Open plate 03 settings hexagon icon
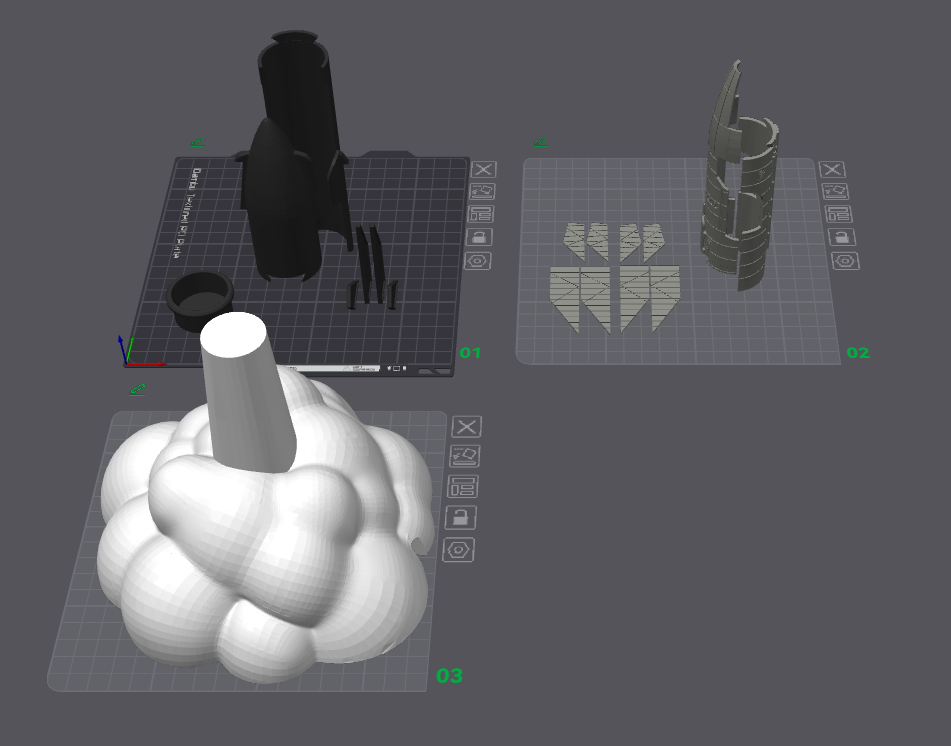951x746 pixels. [459, 550]
